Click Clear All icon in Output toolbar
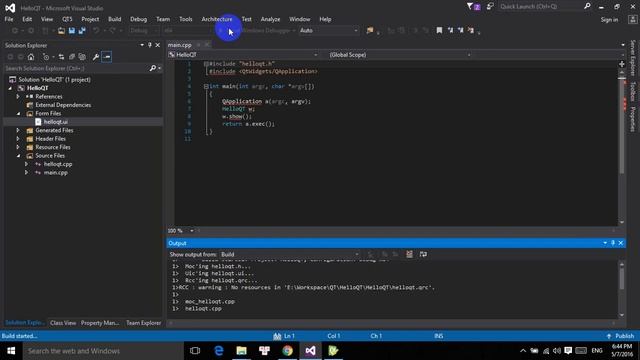 (409, 254)
